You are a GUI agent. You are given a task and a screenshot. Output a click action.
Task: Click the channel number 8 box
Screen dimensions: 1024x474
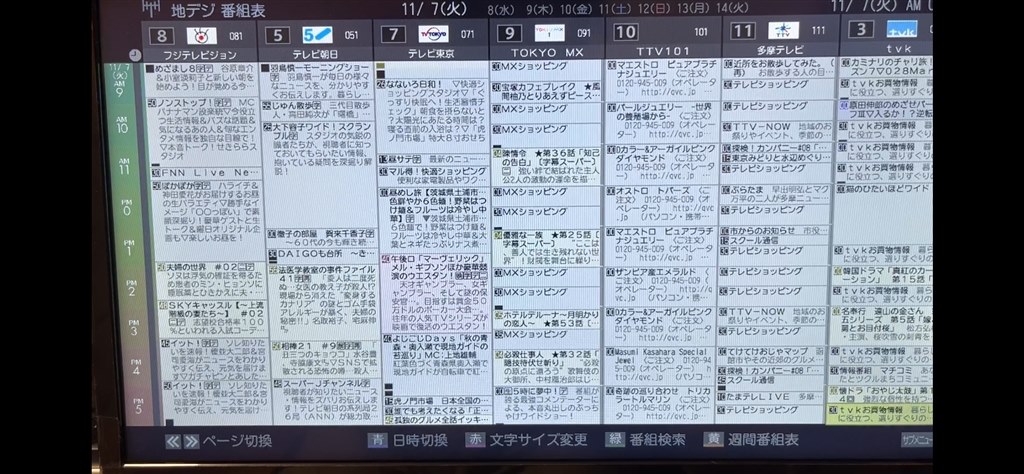coord(161,36)
